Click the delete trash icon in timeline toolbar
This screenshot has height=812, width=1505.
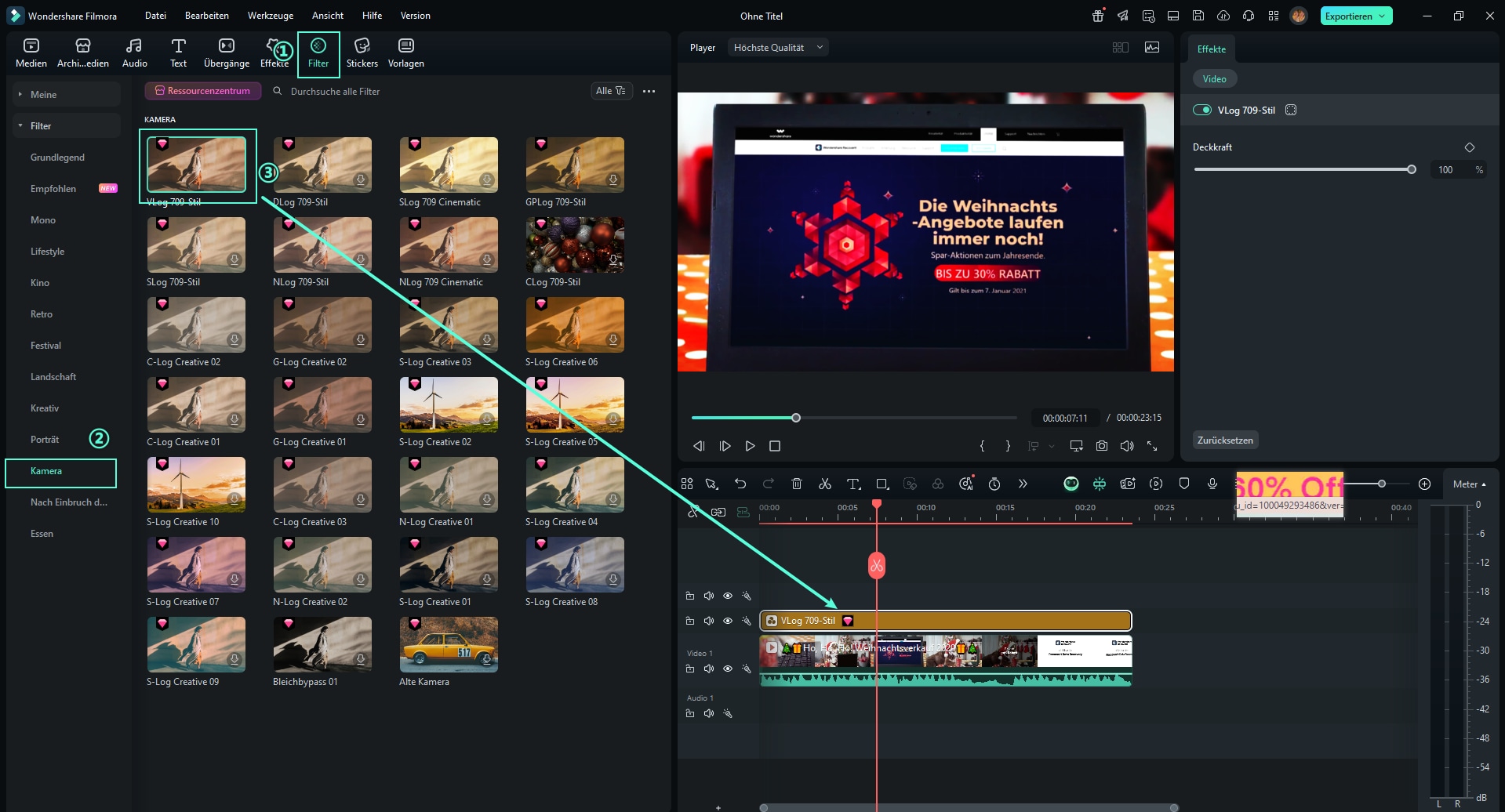click(x=797, y=484)
